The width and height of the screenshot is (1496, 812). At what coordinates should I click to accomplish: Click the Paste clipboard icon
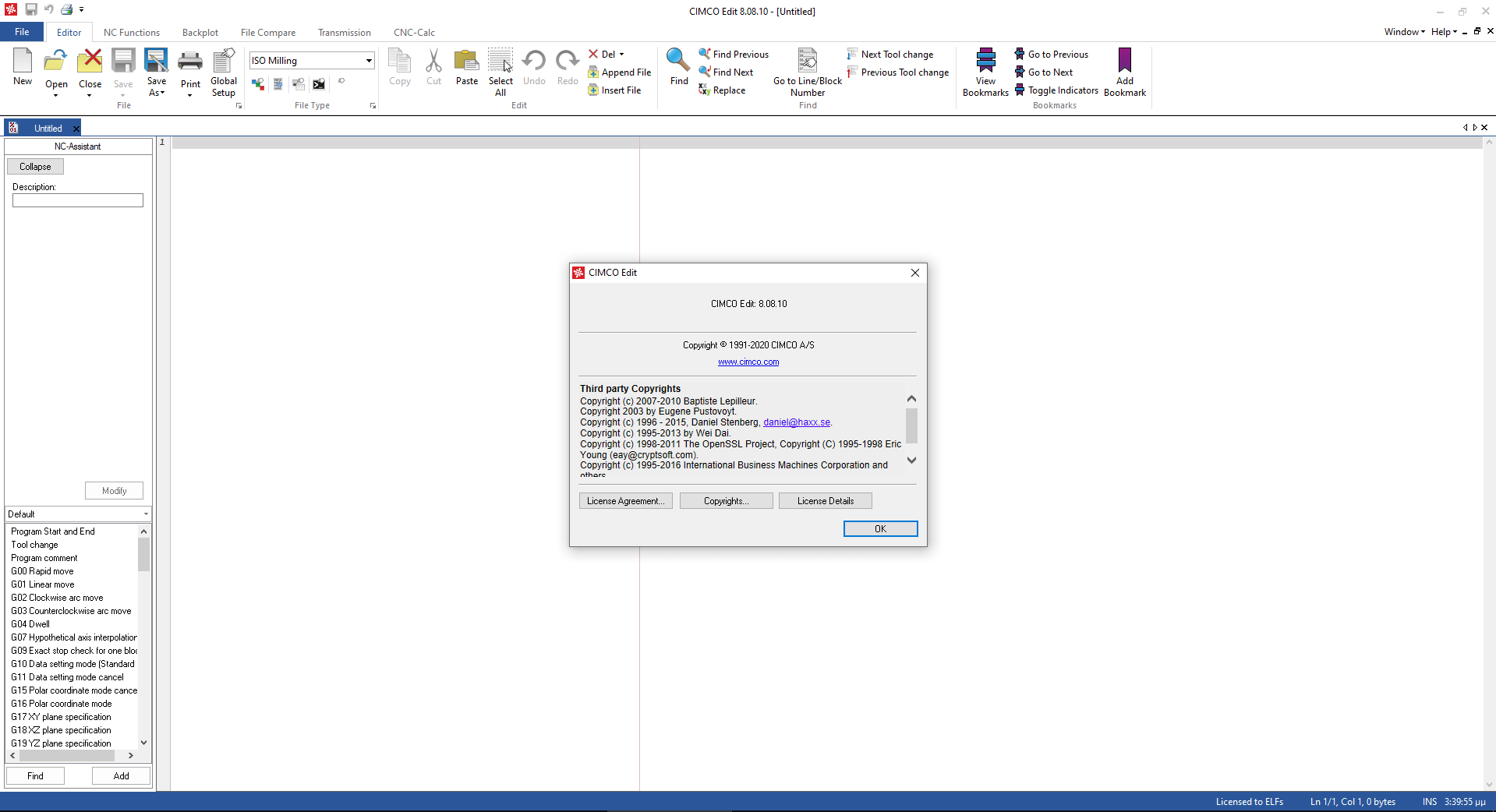pyautogui.click(x=467, y=61)
